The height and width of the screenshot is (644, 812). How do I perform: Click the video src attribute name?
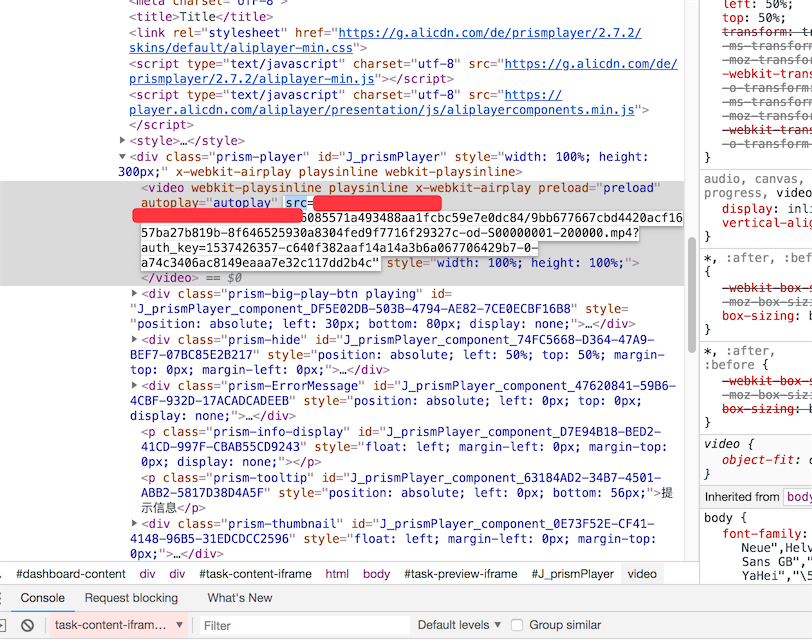click(296, 202)
